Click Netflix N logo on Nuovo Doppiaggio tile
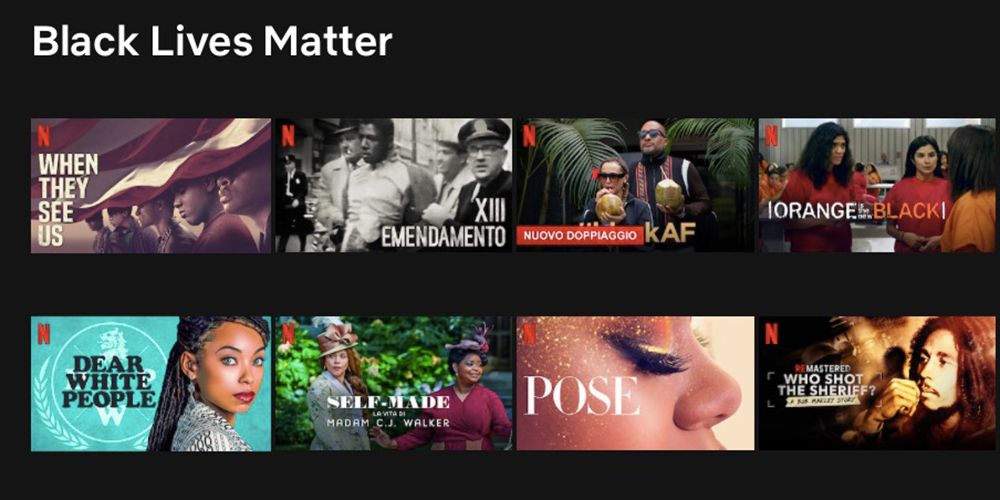The height and width of the screenshot is (500, 1000). tap(529, 136)
